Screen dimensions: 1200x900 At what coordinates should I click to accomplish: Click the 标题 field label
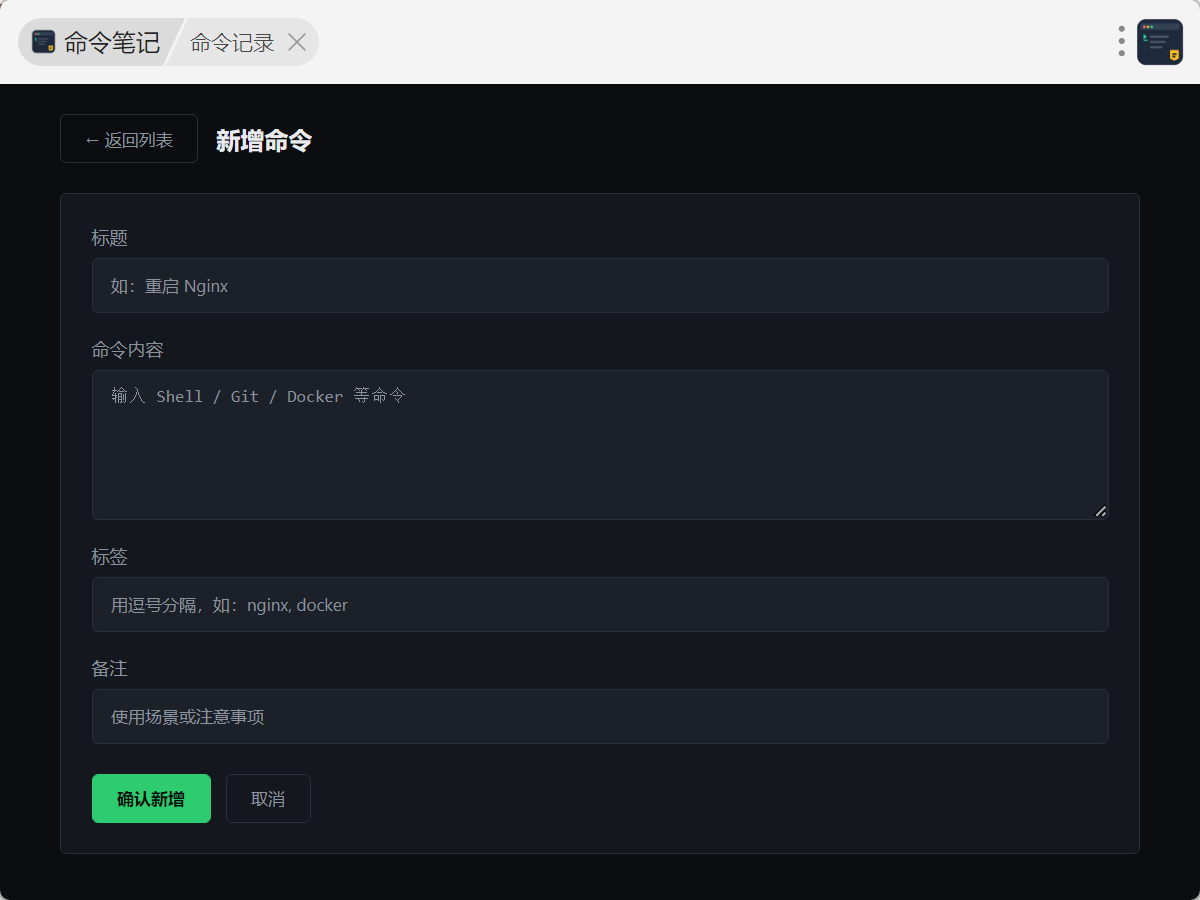click(x=110, y=238)
